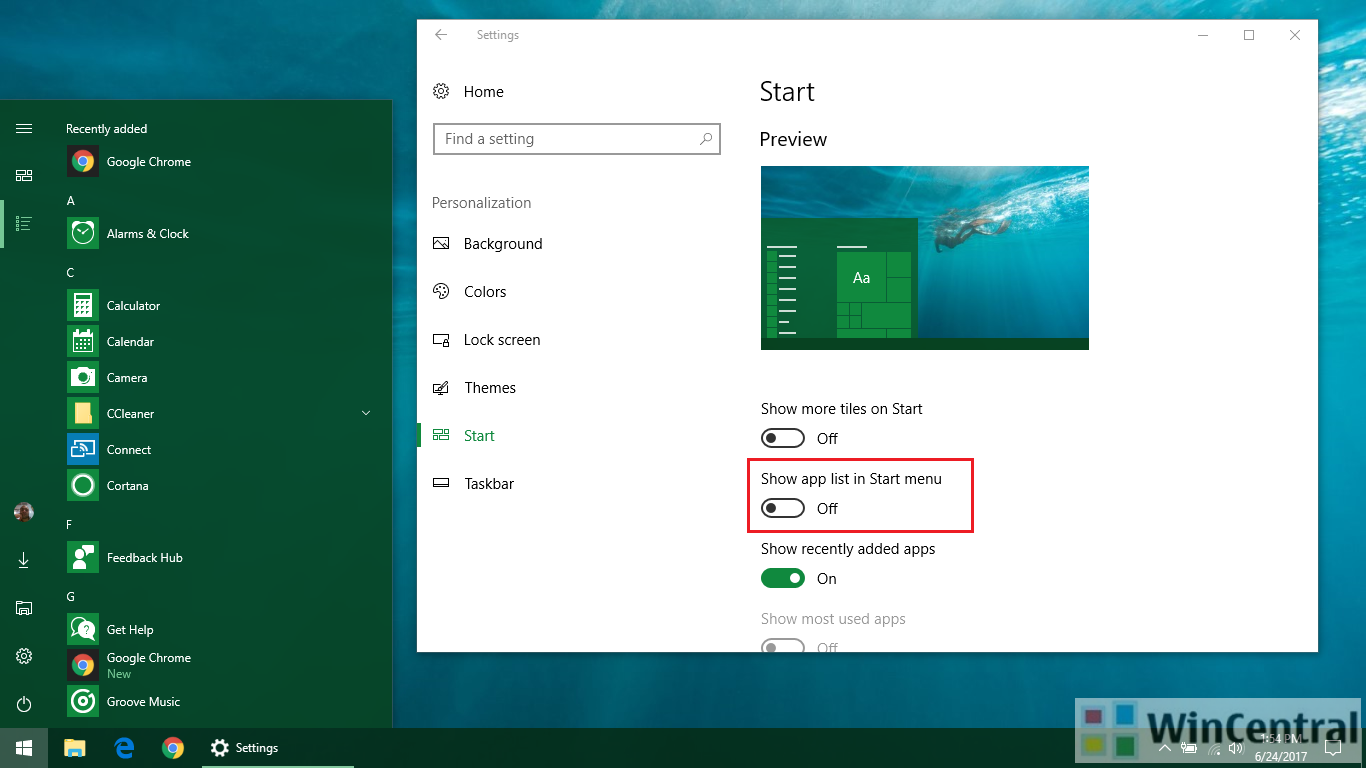
Task: Disable Show recently added apps
Action: pyautogui.click(x=783, y=578)
